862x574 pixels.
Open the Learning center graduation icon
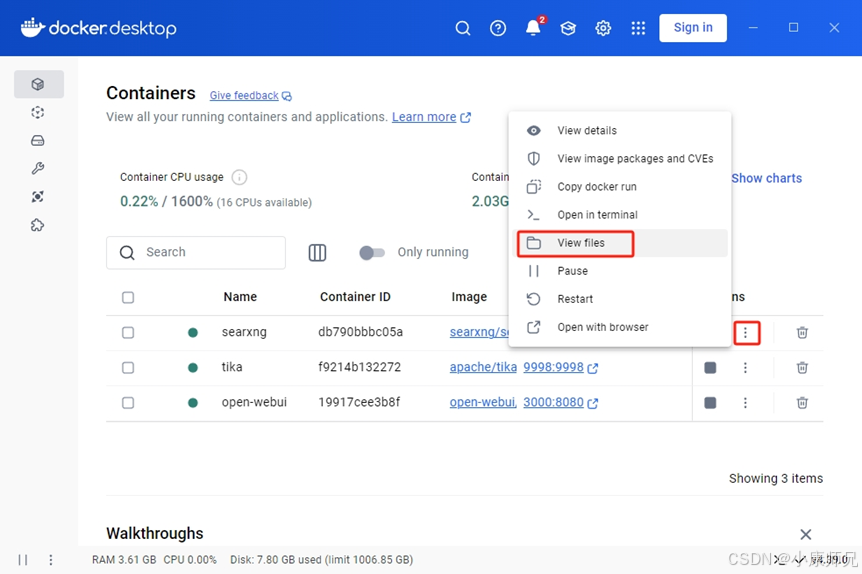568,28
